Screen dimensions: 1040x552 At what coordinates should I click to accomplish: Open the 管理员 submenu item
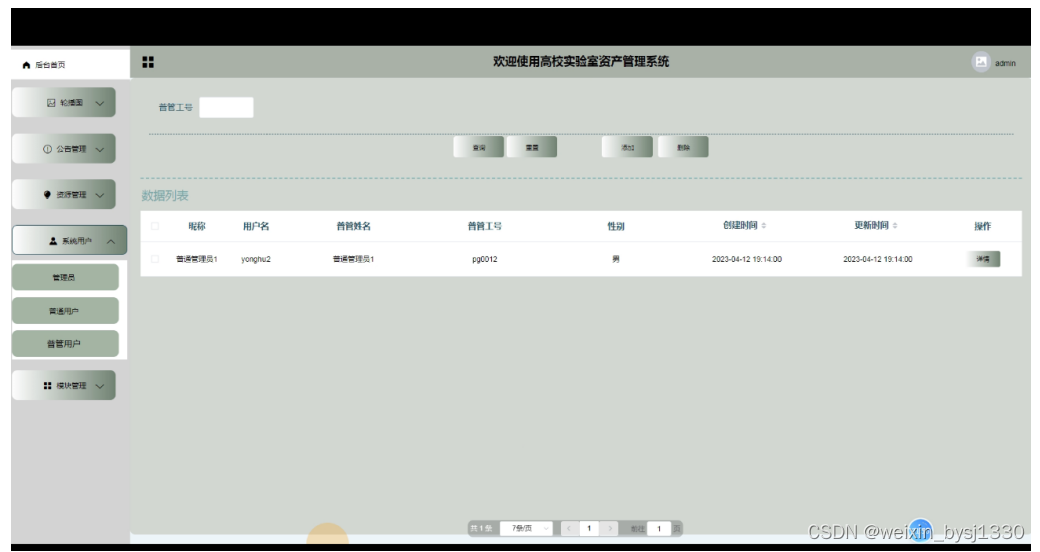coord(65,277)
